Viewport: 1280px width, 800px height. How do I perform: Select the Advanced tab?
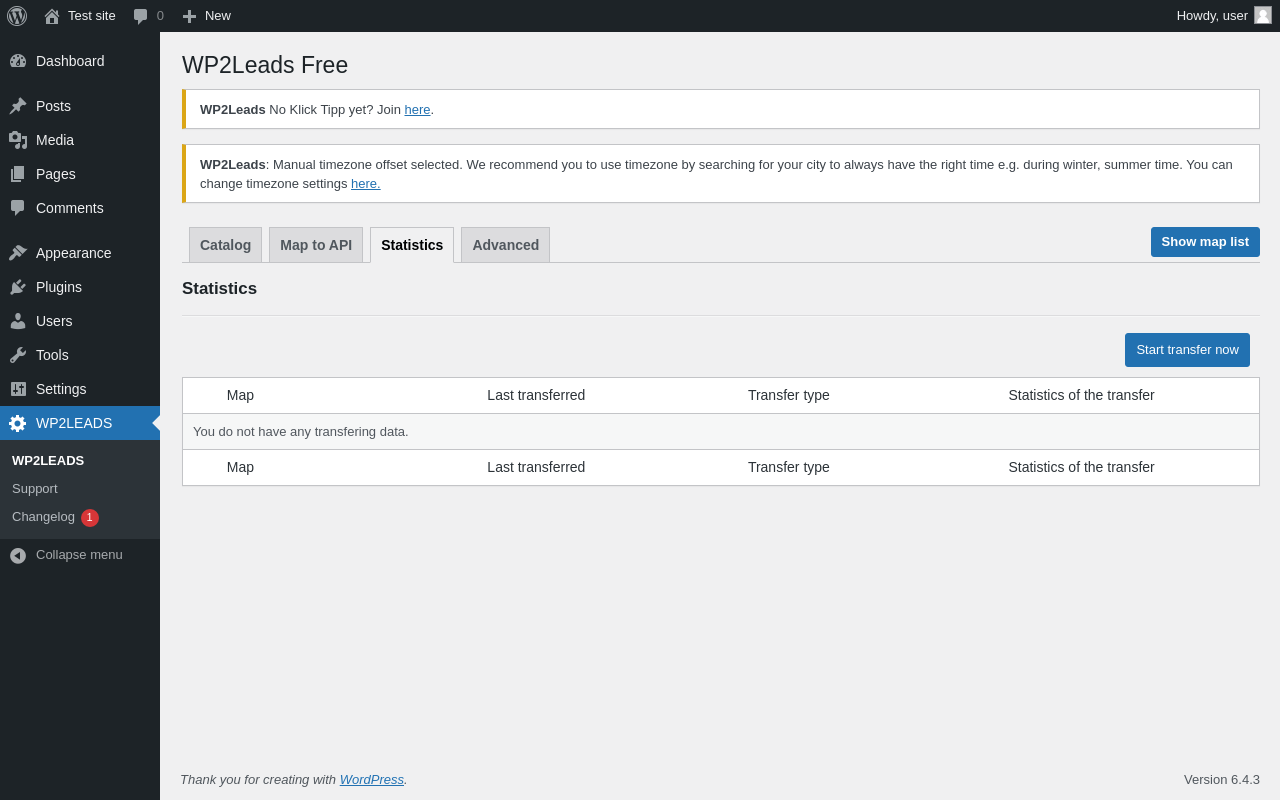tap(505, 245)
